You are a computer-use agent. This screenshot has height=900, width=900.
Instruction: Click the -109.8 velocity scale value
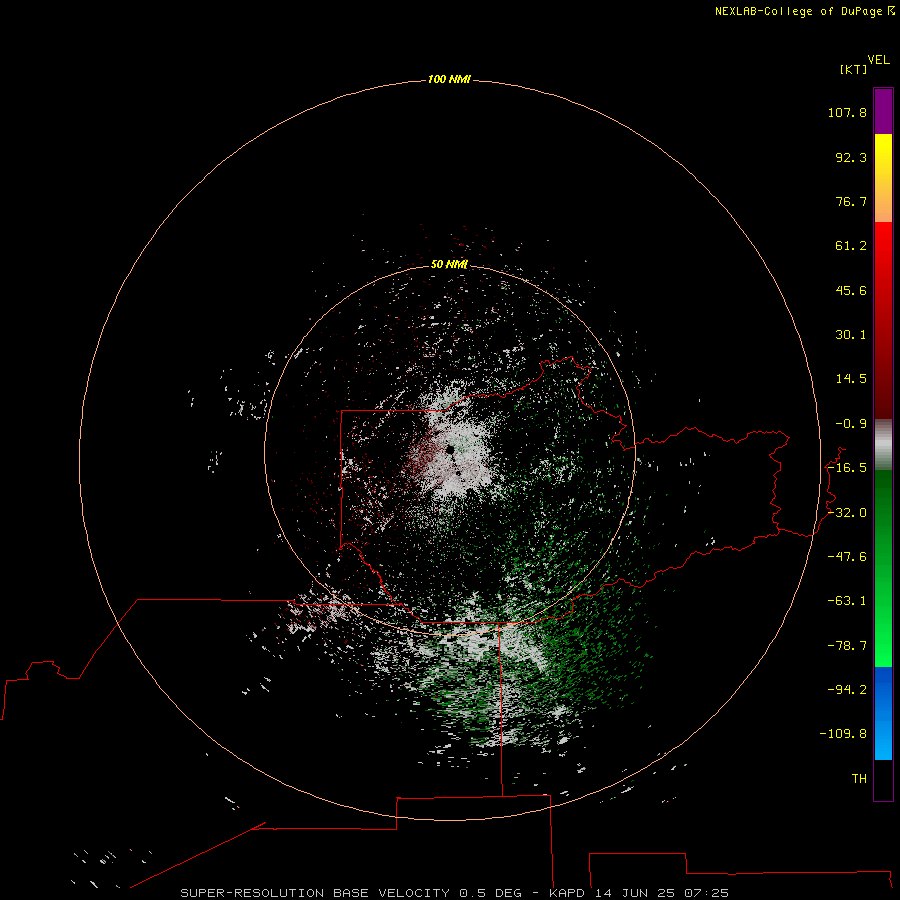point(843,734)
